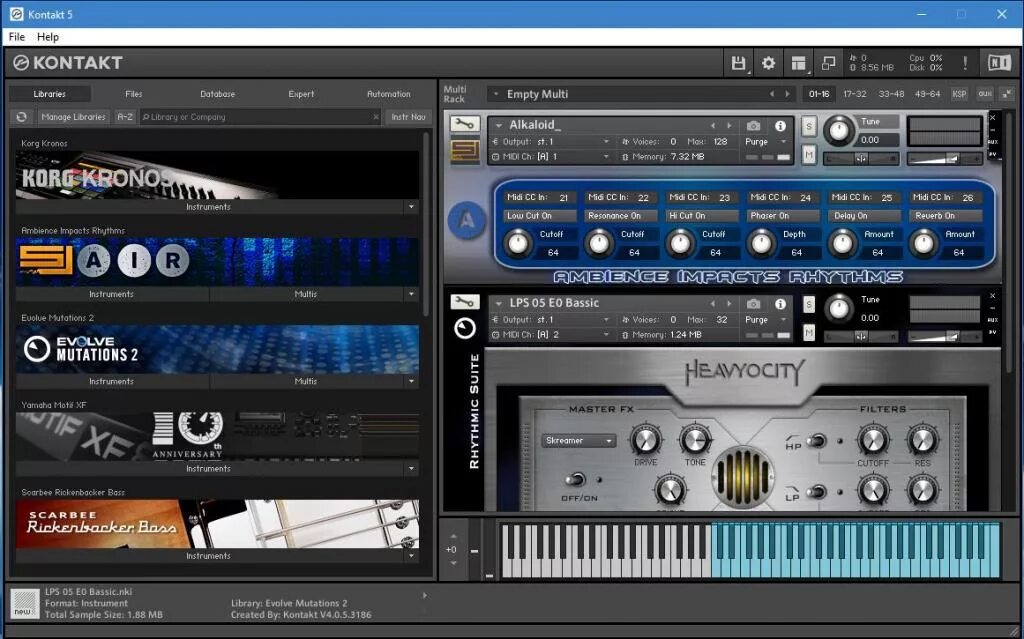Click the save/load floppy disk icon
This screenshot has width=1024, height=639.
point(738,63)
